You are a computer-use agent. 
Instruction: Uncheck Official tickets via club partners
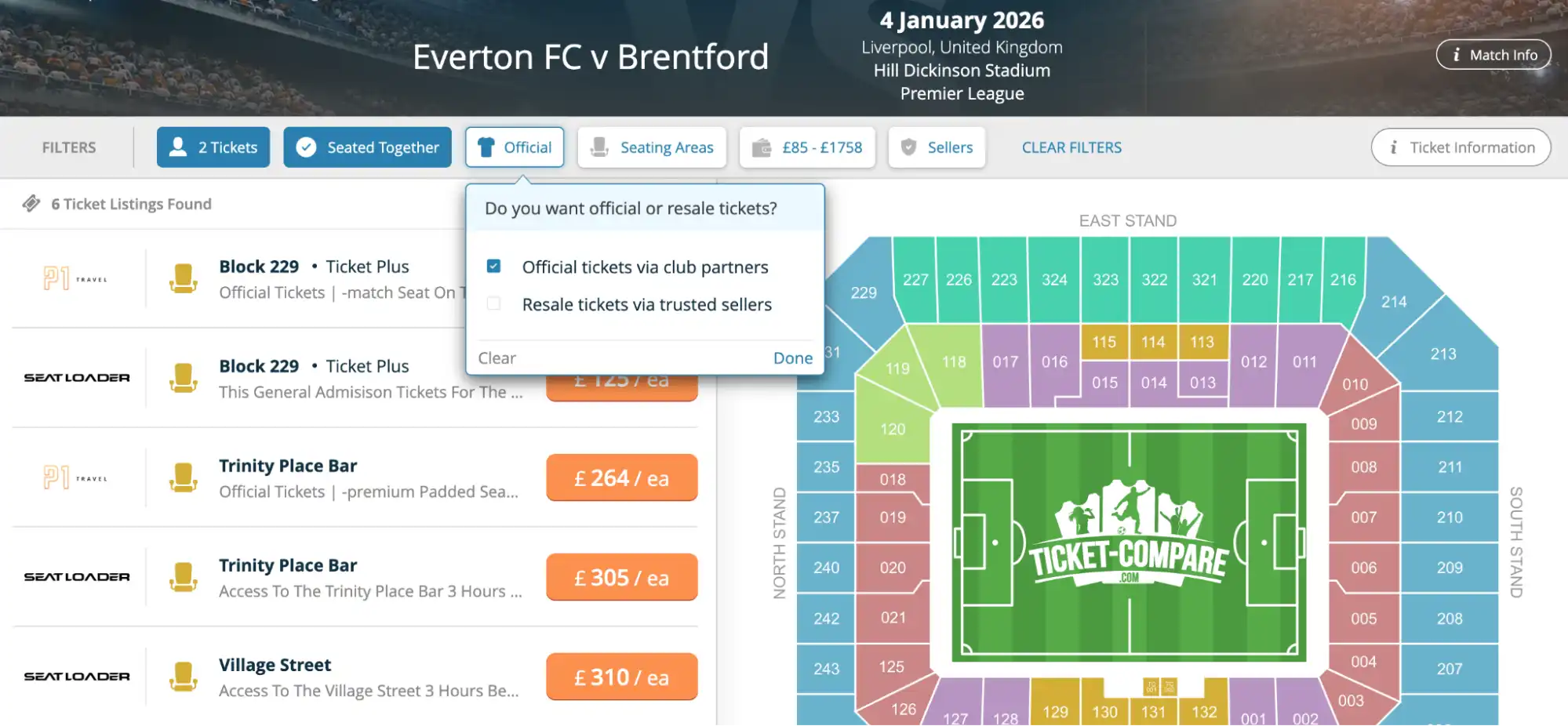pos(493,266)
